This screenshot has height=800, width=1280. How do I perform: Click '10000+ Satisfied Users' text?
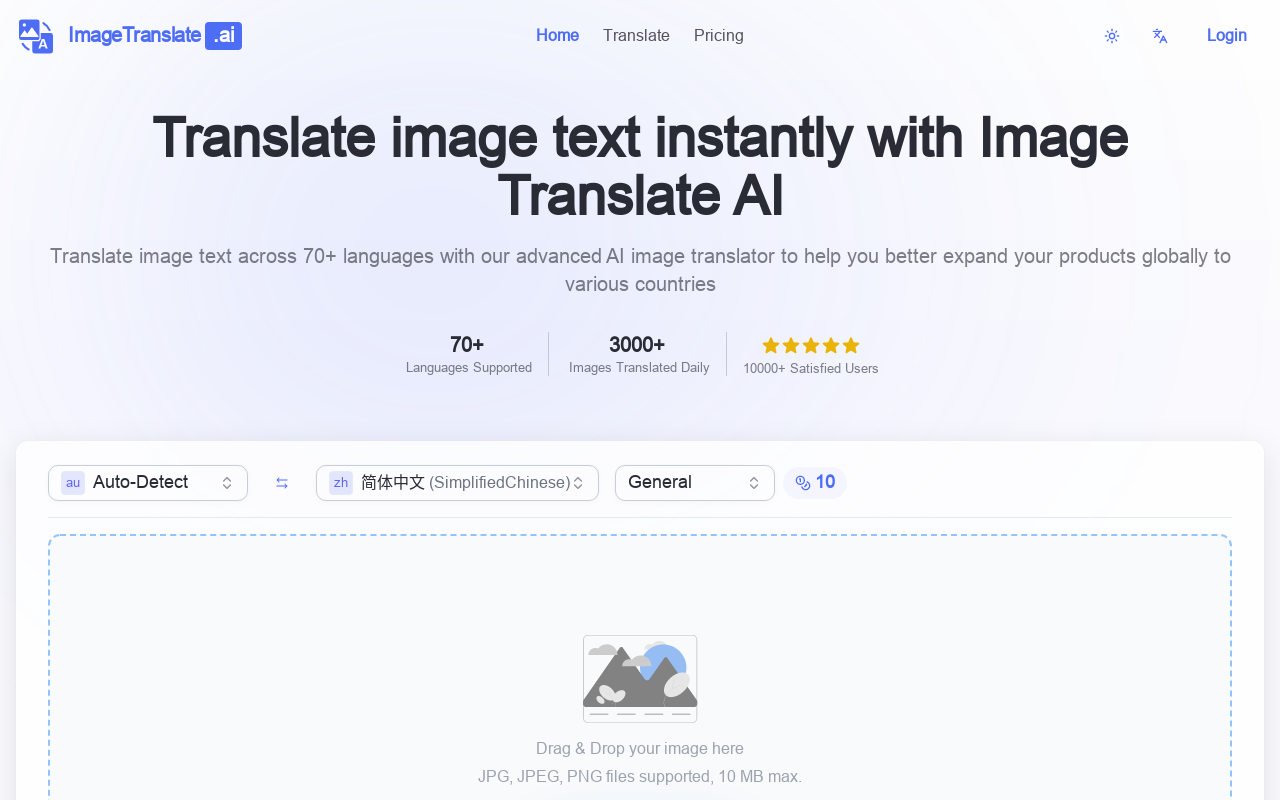[811, 369]
